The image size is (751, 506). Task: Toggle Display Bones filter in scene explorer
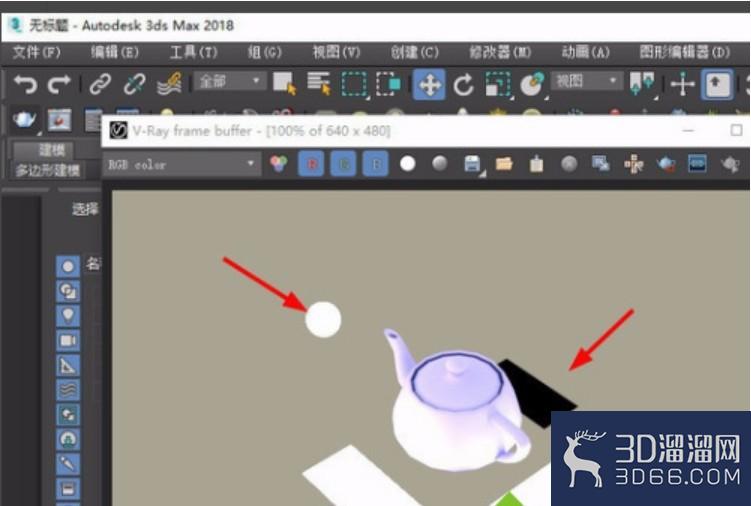click(x=68, y=464)
